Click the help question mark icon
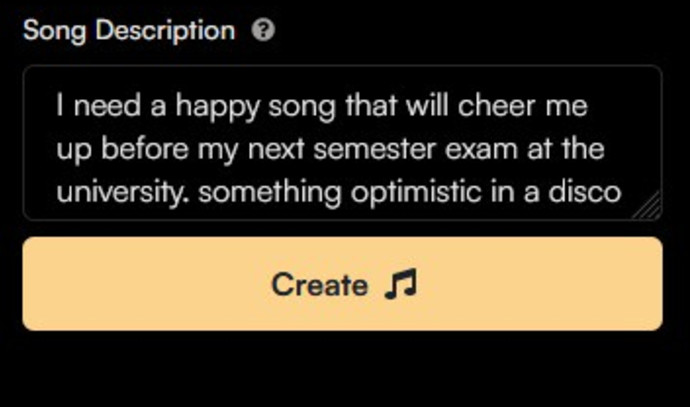This screenshot has width=690, height=407. point(263,30)
